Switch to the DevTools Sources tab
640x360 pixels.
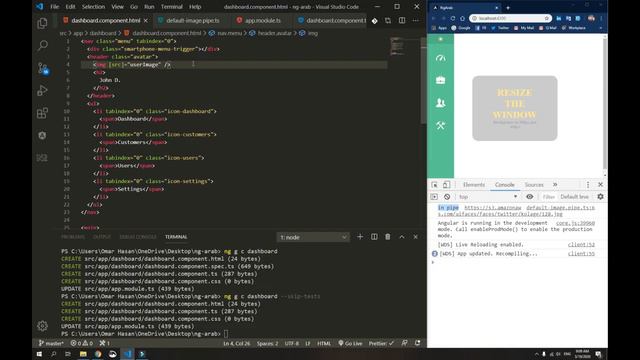pyautogui.click(x=534, y=185)
